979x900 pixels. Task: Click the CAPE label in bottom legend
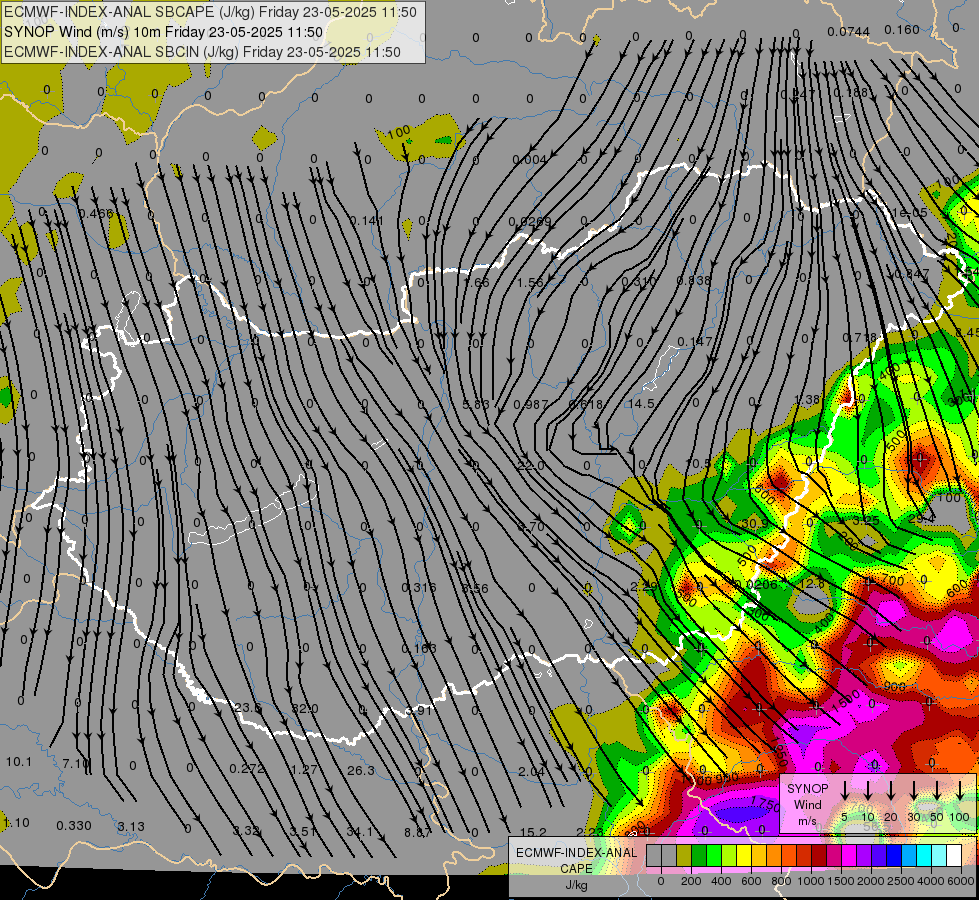point(576,869)
